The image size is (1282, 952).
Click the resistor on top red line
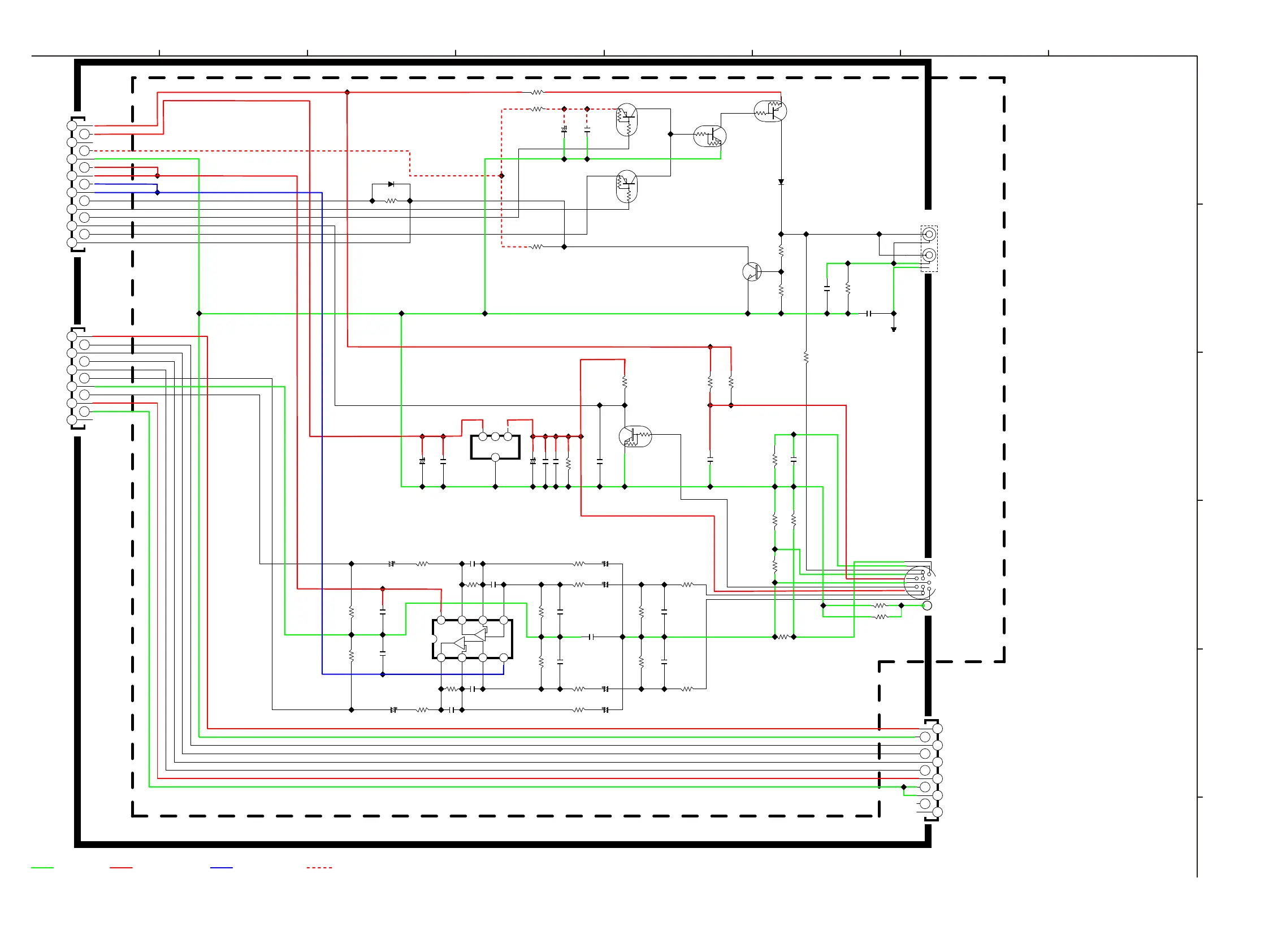(x=536, y=92)
